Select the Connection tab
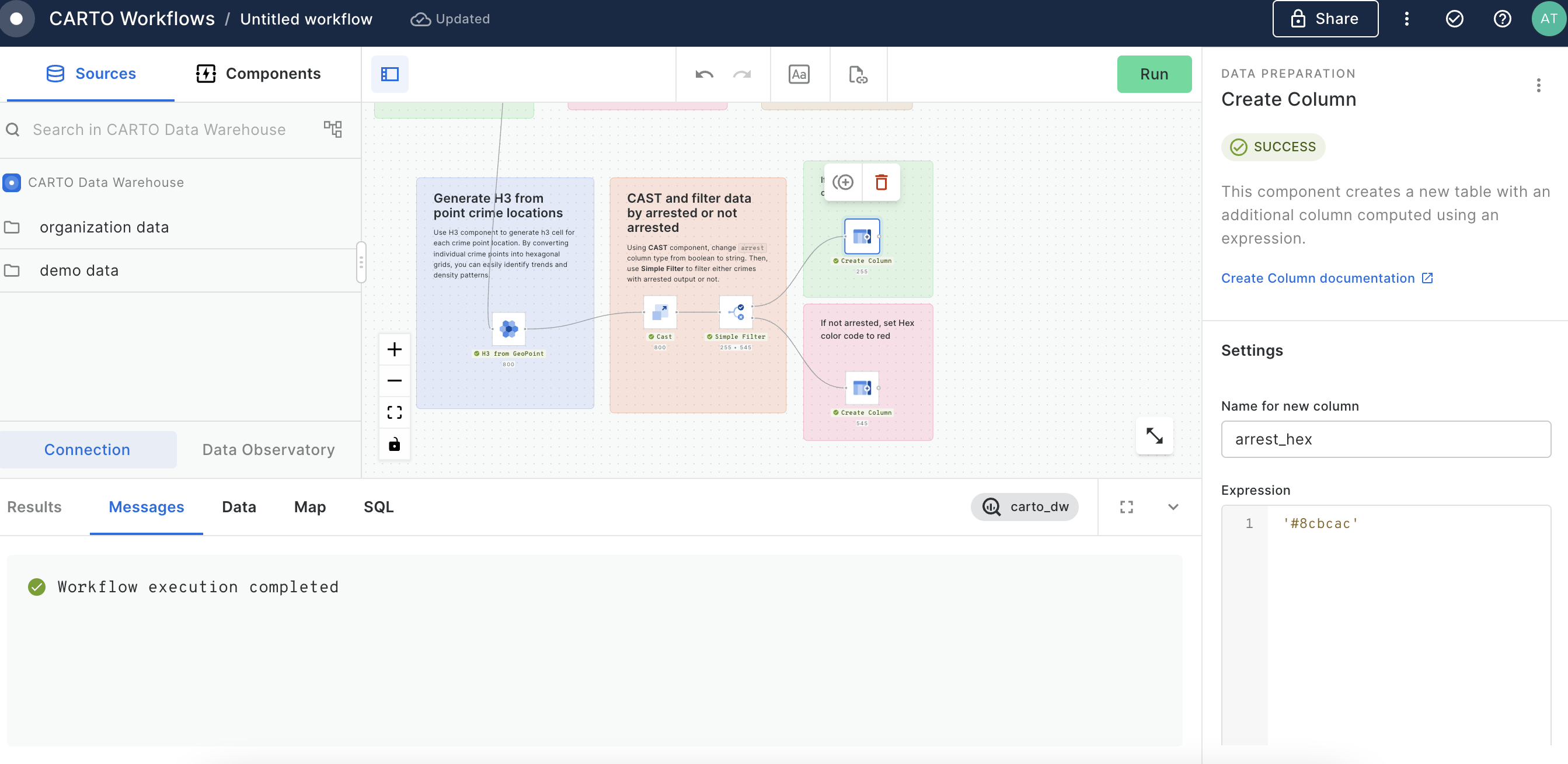The image size is (1568, 764). [87, 450]
